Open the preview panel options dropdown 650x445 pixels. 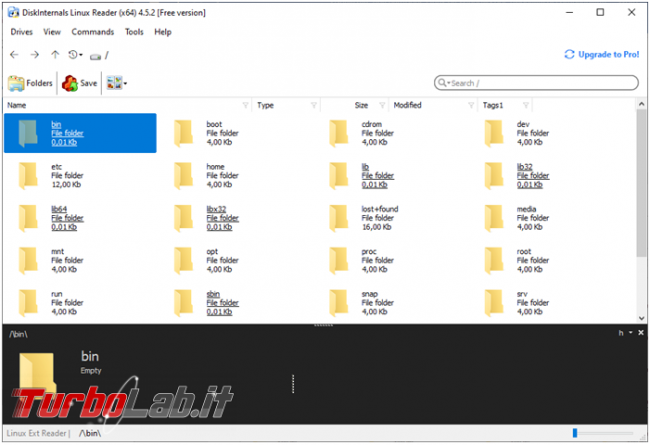pyautogui.click(x=631, y=333)
